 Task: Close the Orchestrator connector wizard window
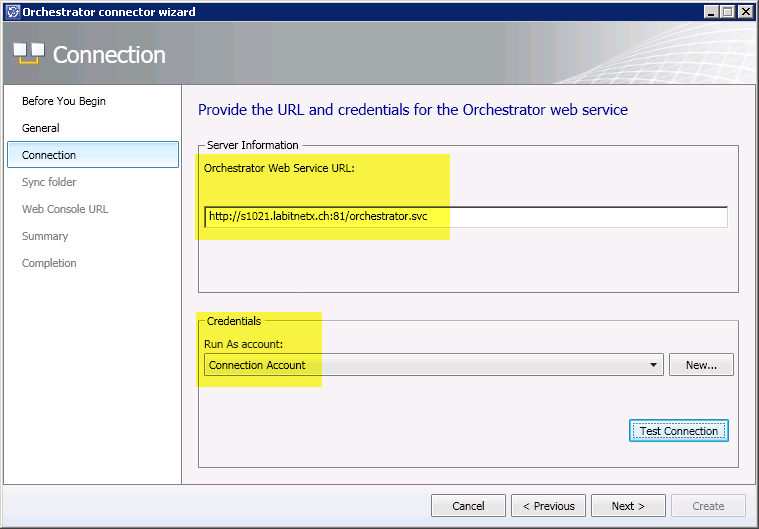pyautogui.click(x=746, y=12)
